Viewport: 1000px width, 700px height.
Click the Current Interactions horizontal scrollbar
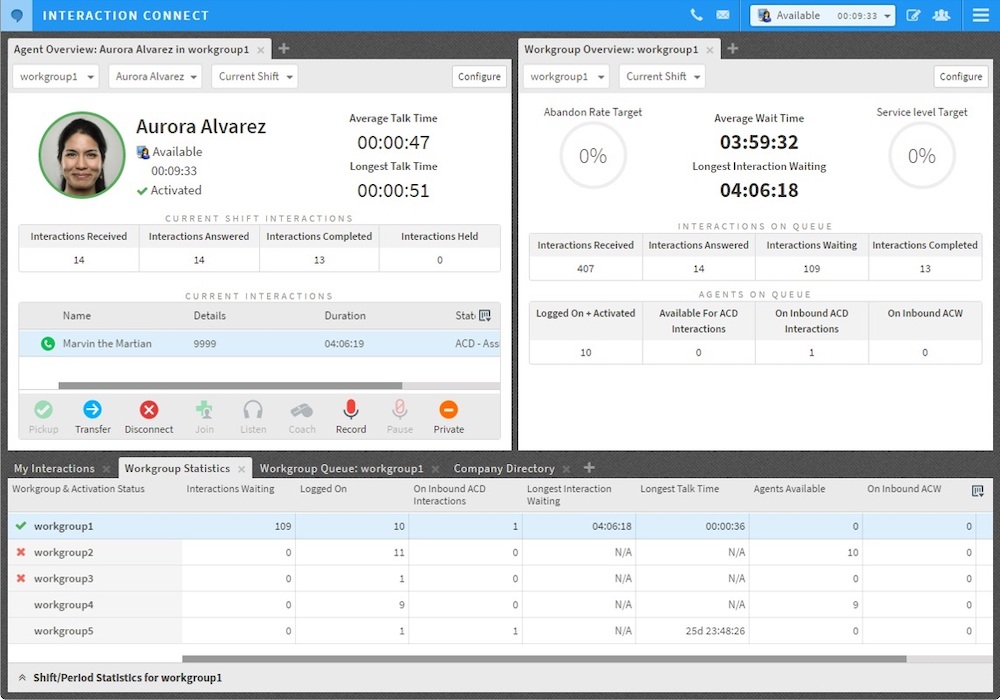pyautogui.click(x=230, y=385)
